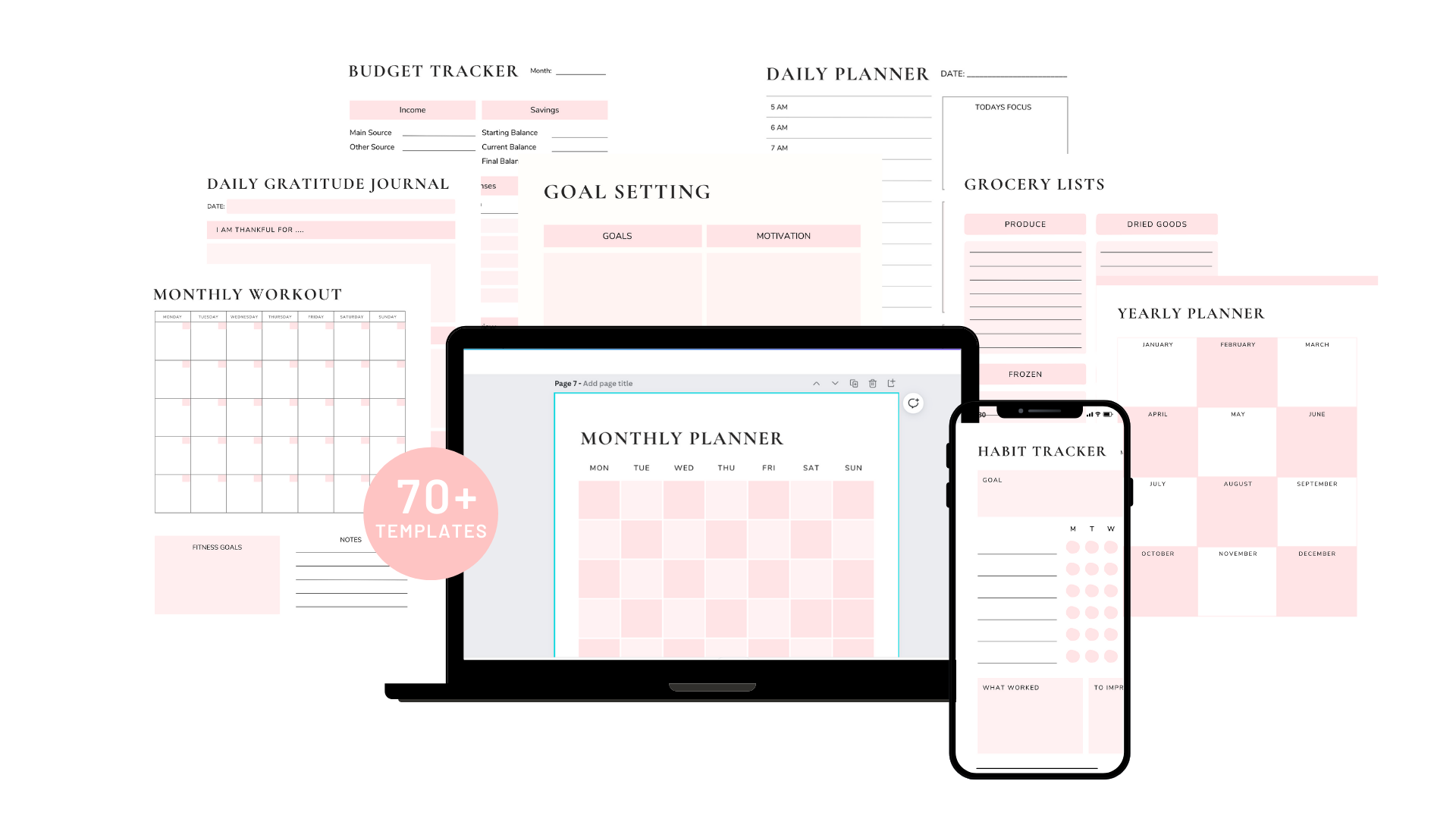Click the duplicate page icon
The image size is (1456, 819).
tap(854, 383)
